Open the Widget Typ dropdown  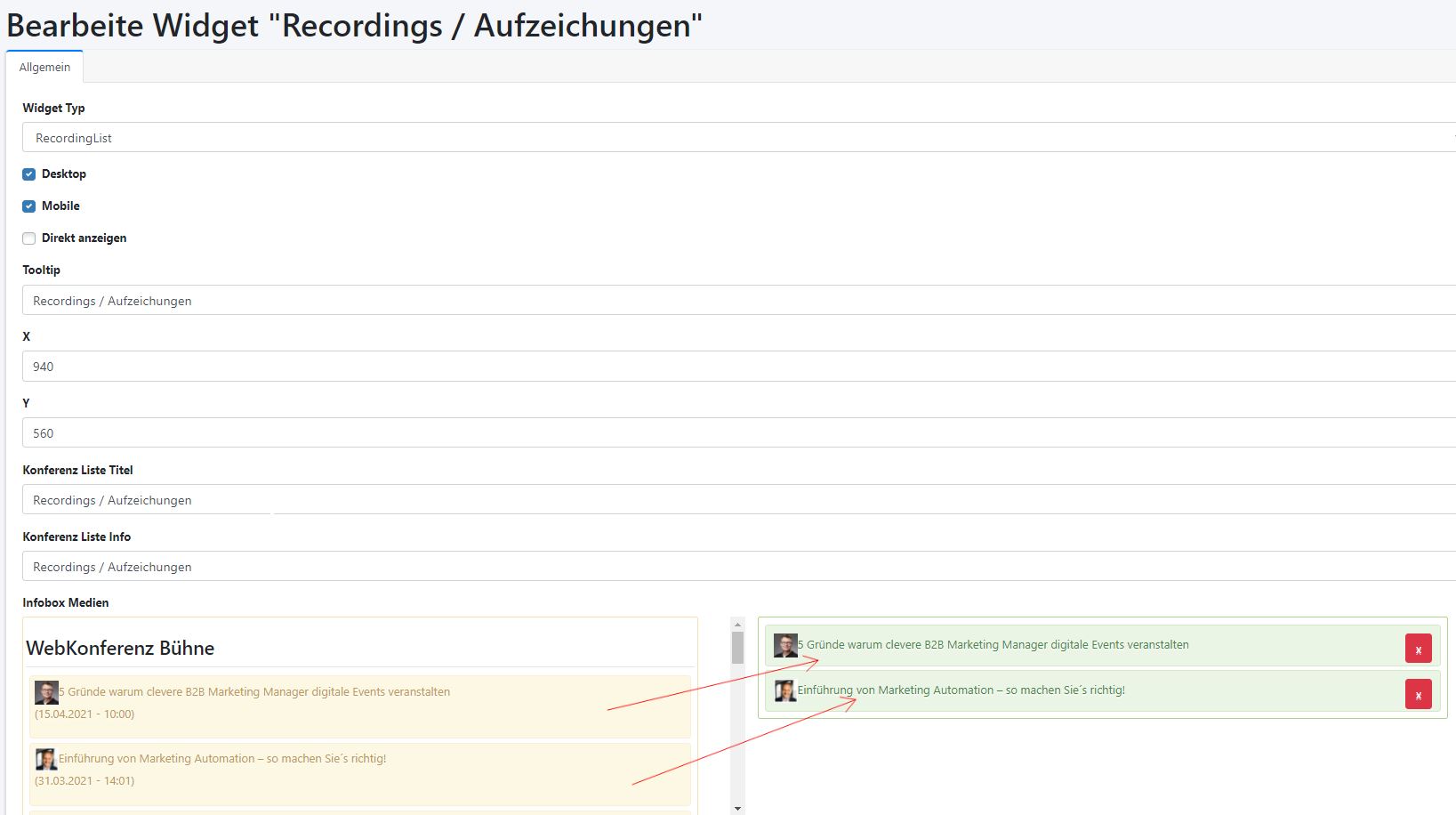[738, 138]
